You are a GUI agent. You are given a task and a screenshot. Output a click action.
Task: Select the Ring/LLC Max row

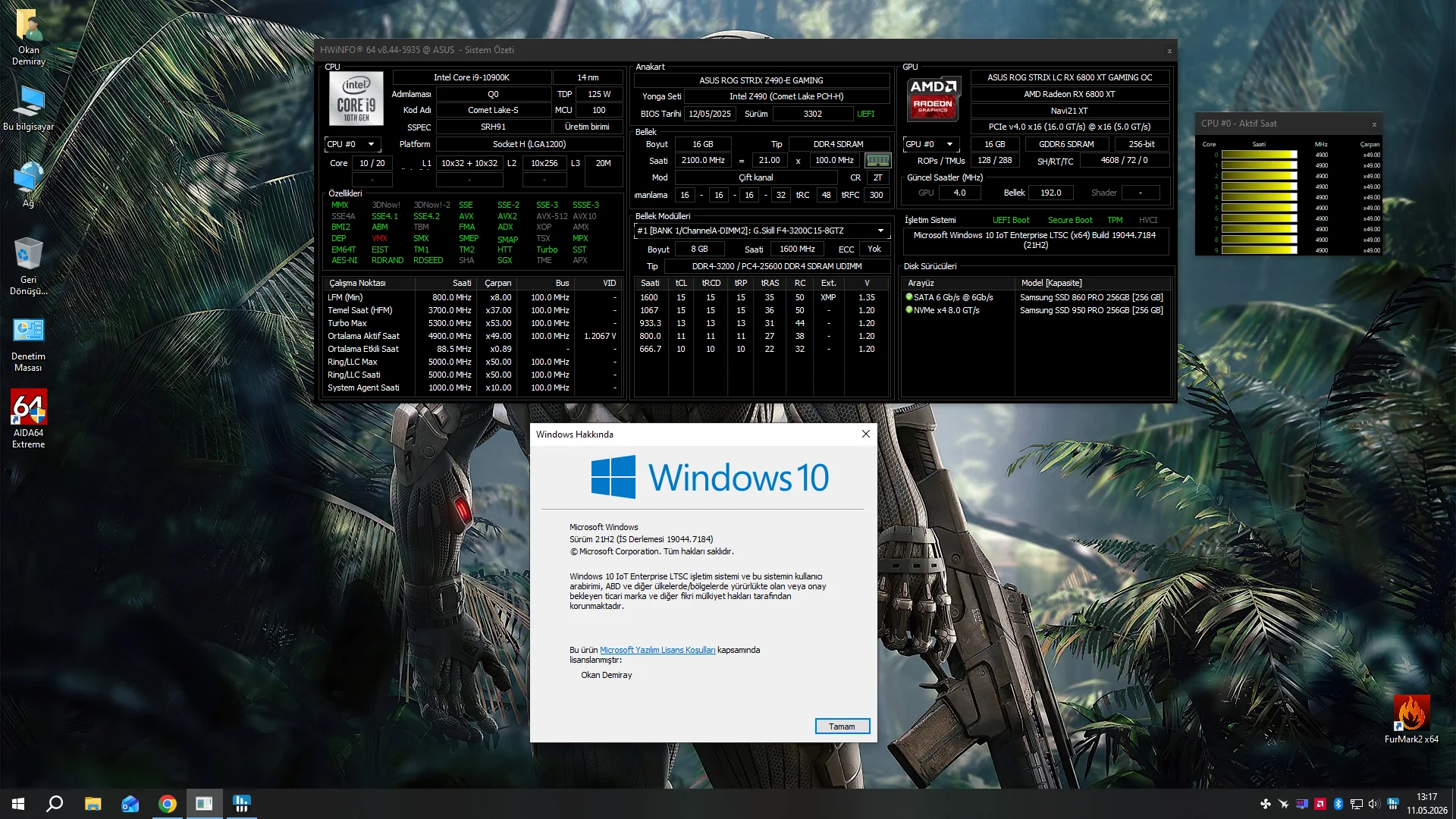click(x=472, y=362)
